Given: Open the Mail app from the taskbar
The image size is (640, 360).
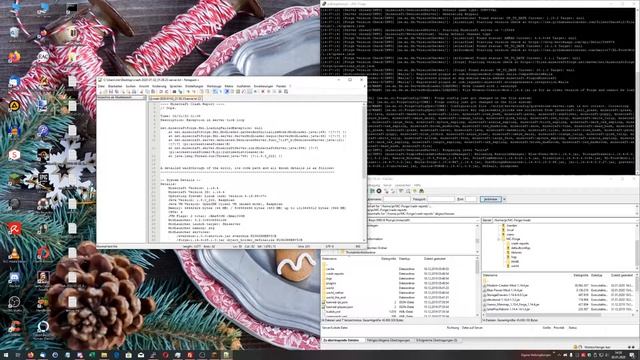Looking at the screenshot, I should coord(141,355).
